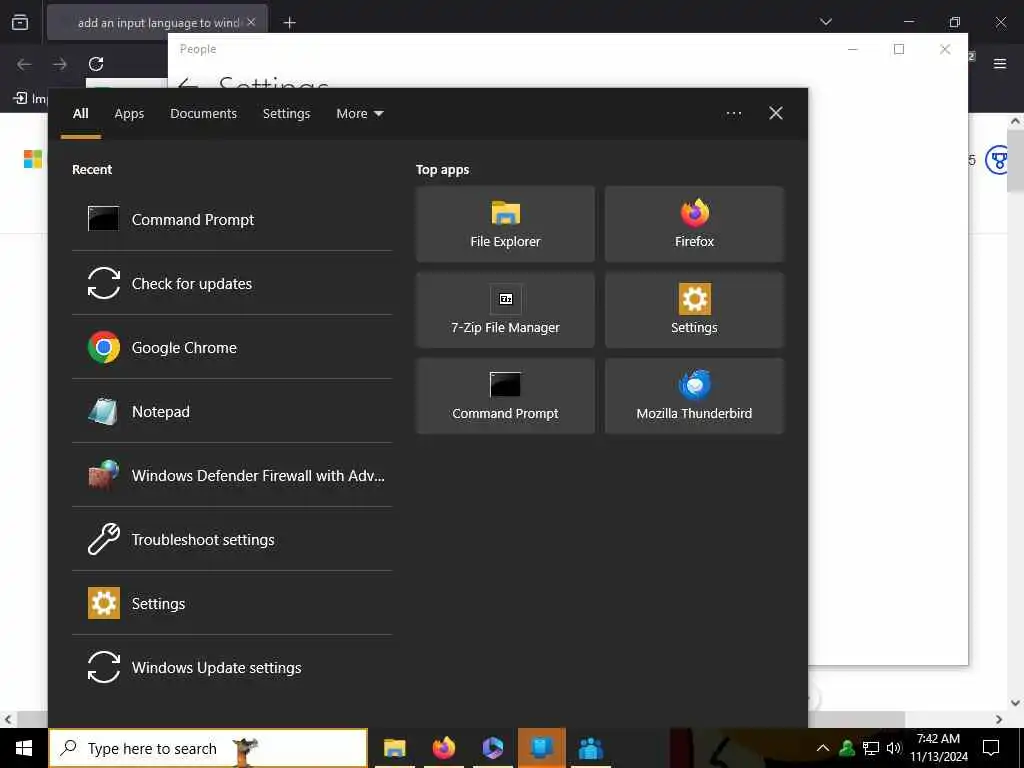Close the search panel with X
This screenshot has height=768, width=1024.
[x=776, y=114]
